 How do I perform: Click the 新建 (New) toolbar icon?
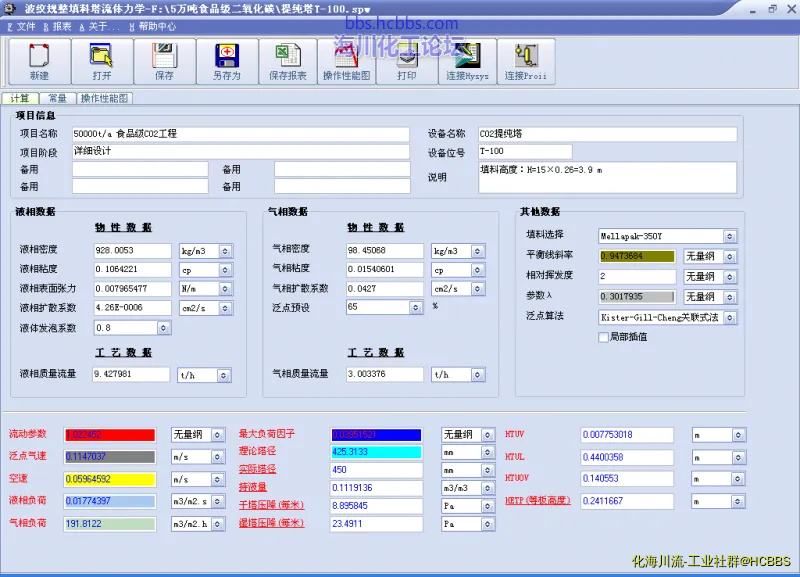tap(39, 62)
